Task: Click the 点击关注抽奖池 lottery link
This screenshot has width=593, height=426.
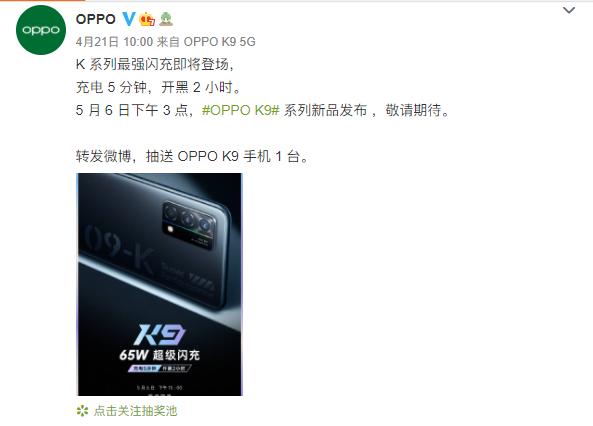Action: coord(135,411)
